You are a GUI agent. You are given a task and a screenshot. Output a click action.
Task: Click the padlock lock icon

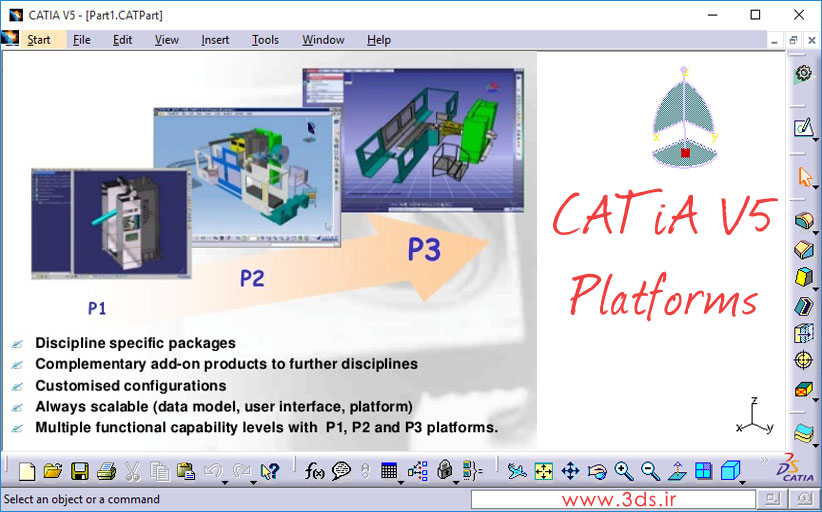(x=445, y=470)
